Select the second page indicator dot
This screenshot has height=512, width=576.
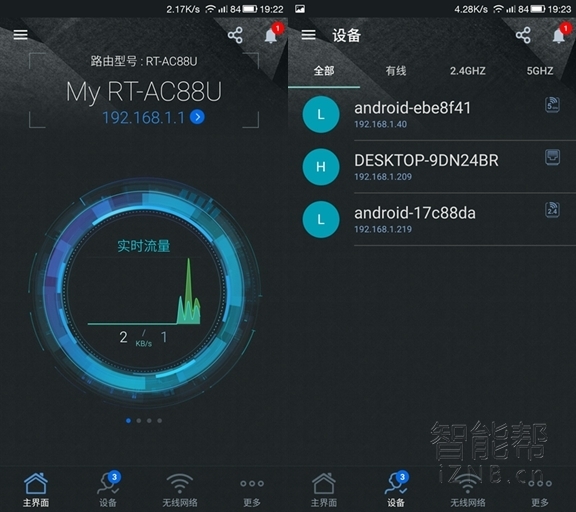(138, 421)
